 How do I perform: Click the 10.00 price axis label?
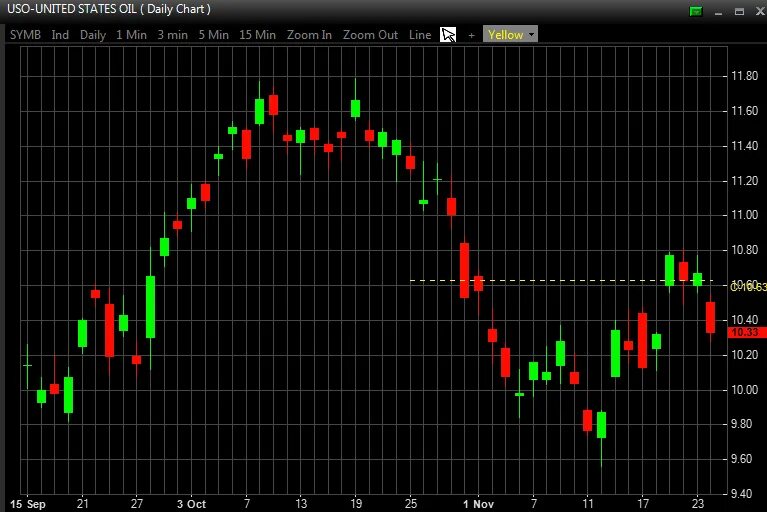pyautogui.click(x=744, y=390)
